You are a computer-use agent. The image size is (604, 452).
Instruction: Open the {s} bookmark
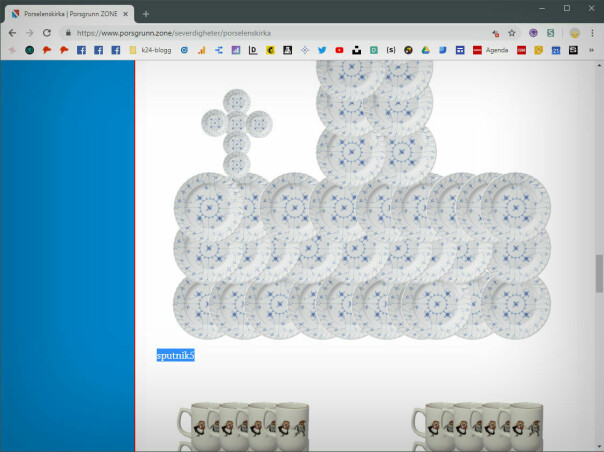pos(391,50)
